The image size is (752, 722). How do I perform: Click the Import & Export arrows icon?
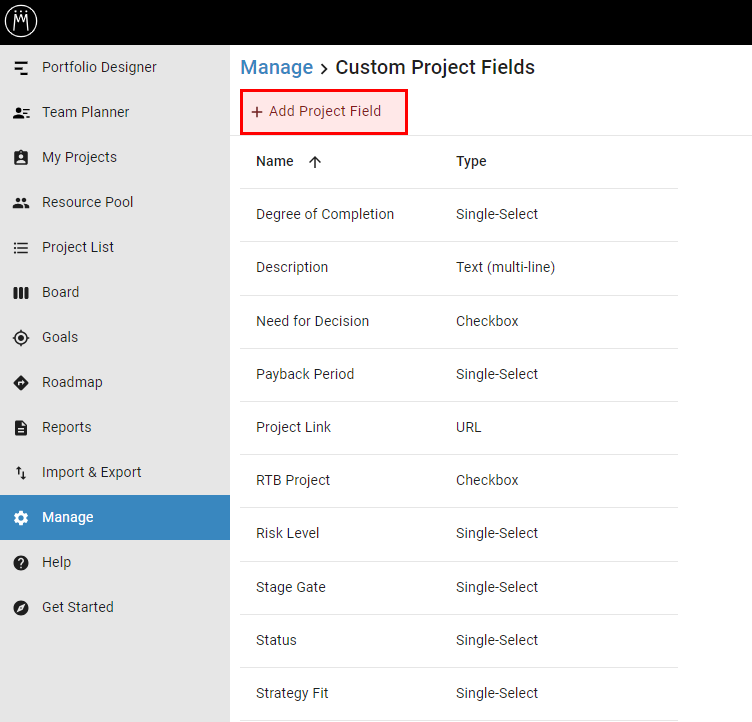(x=21, y=473)
